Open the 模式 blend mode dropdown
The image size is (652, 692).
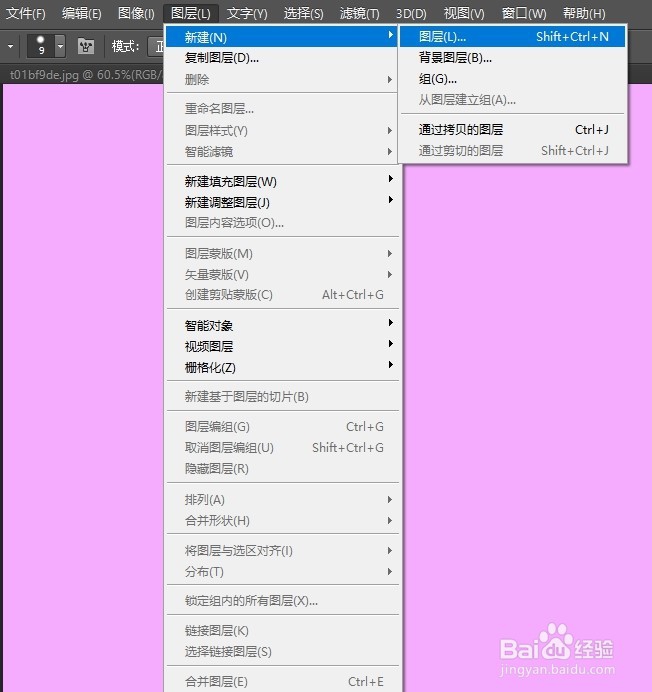[156, 46]
